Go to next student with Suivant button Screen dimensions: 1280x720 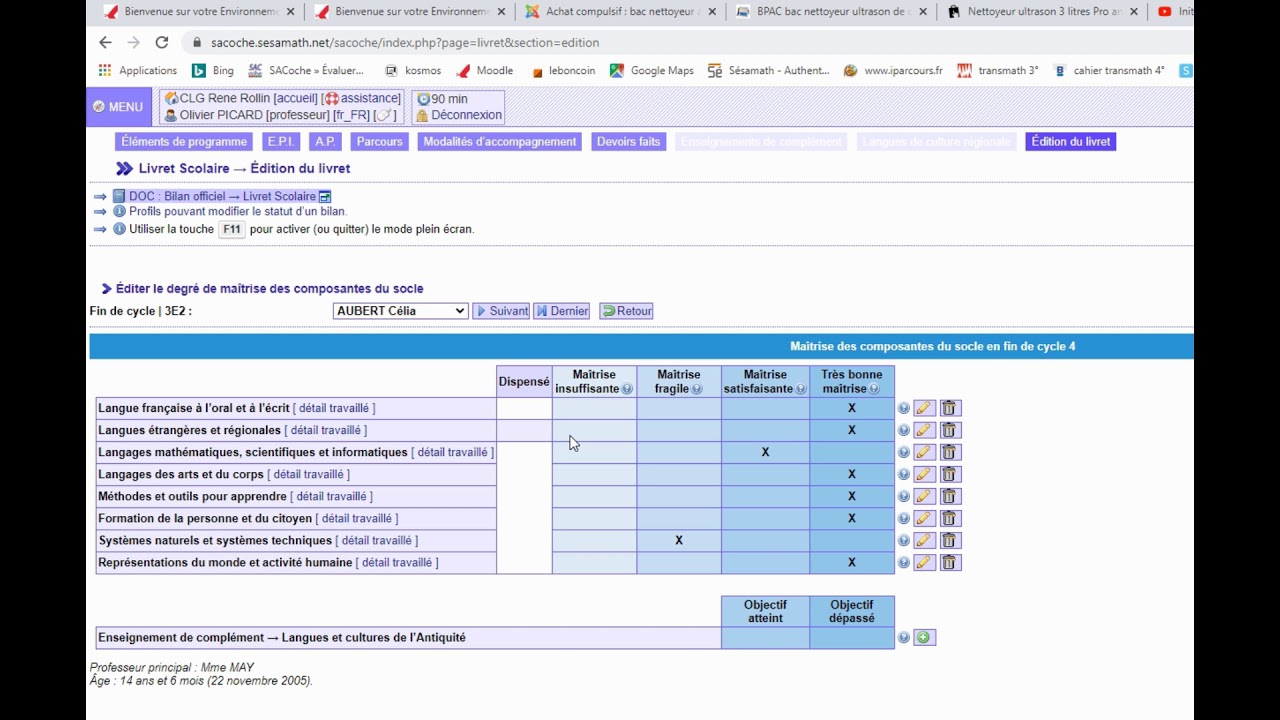501,311
